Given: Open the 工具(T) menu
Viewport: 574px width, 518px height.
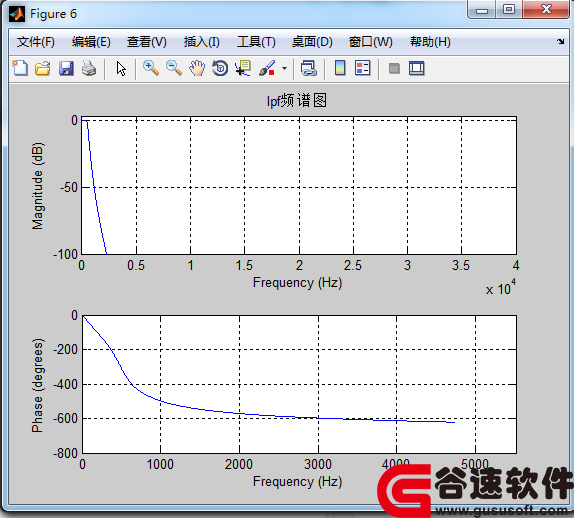Looking at the screenshot, I should [x=256, y=42].
